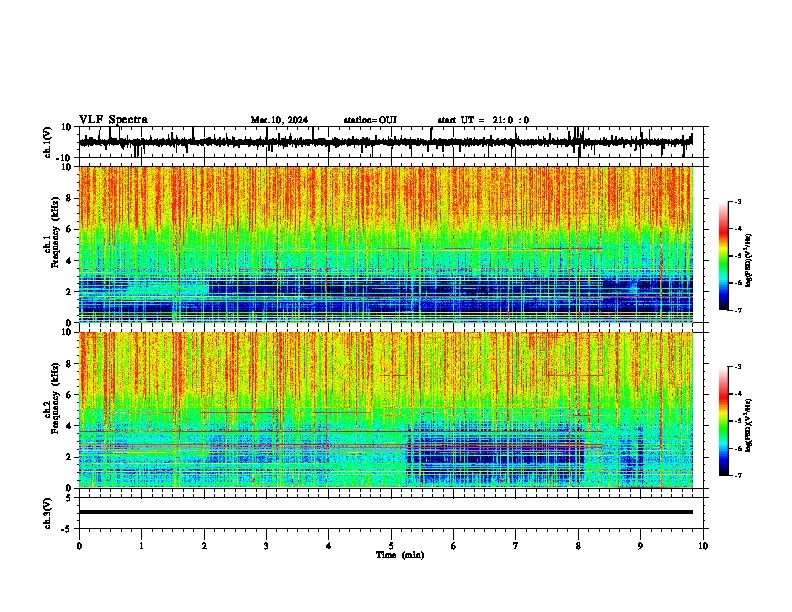Select the "Time (min)" axis title
Image resolution: width=792 pixels, height=612 pixels.
pyautogui.click(x=400, y=555)
